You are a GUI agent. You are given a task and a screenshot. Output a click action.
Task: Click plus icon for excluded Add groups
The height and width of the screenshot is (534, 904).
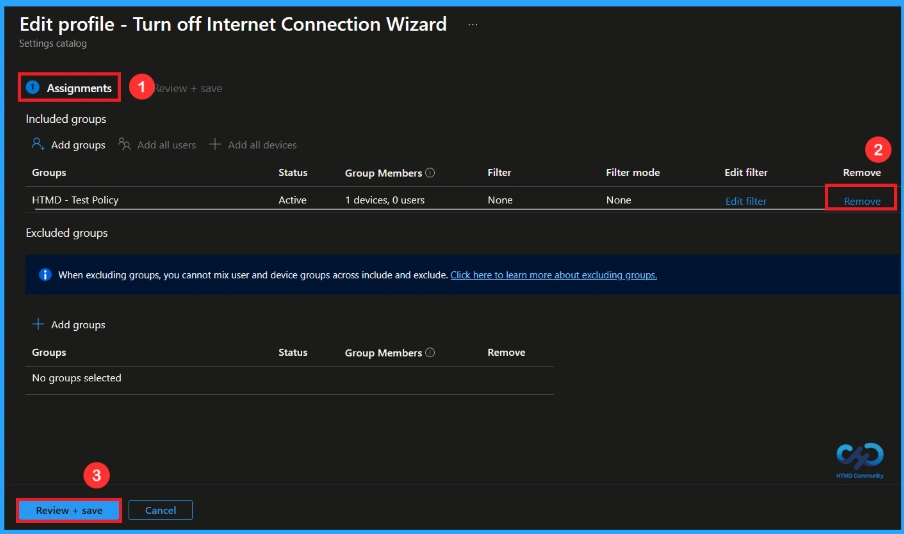(x=38, y=324)
